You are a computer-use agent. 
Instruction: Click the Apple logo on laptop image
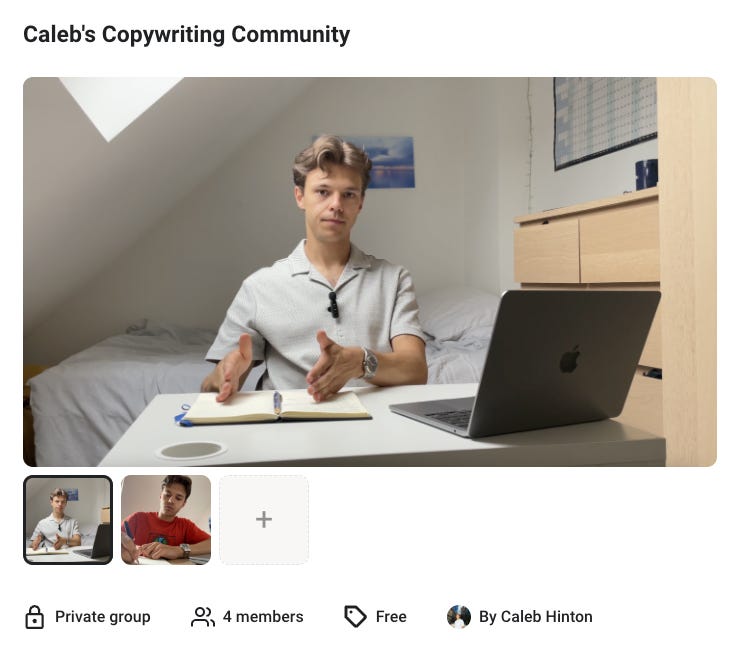coord(569,359)
